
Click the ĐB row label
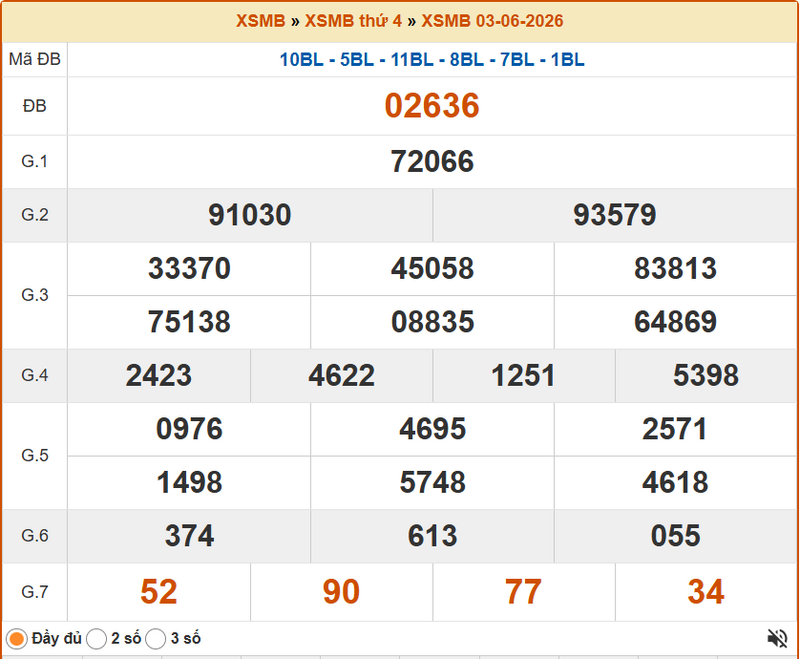(x=35, y=106)
